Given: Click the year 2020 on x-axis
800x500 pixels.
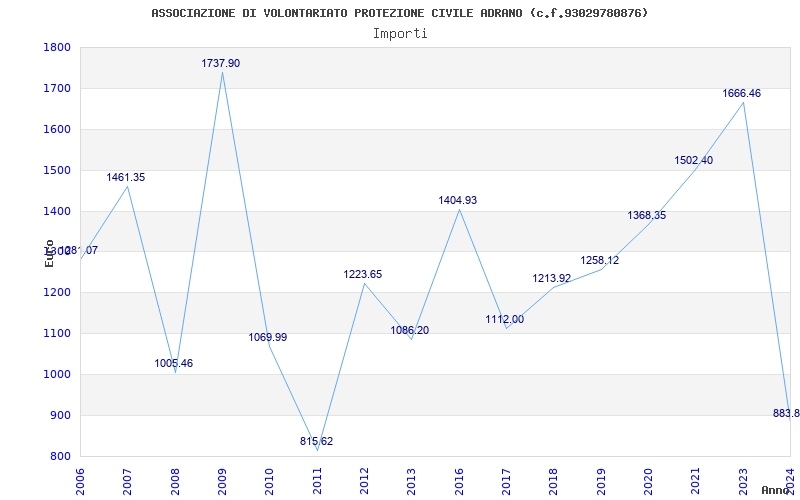Looking at the screenshot, I should tap(648, 480).
